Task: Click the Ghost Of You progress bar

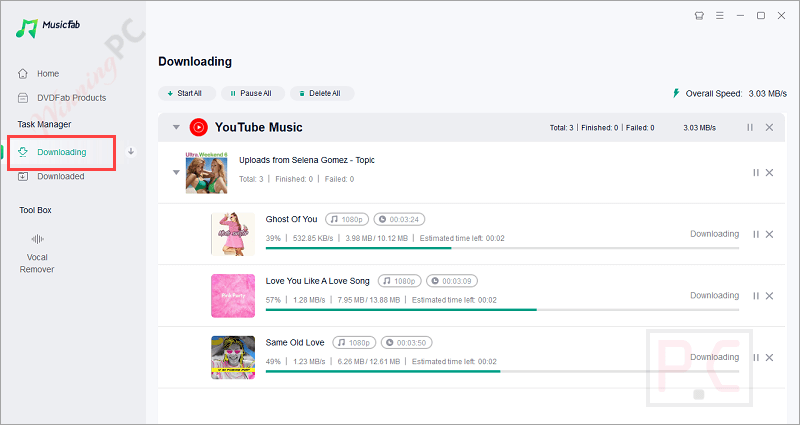Action: click(502, 248)
